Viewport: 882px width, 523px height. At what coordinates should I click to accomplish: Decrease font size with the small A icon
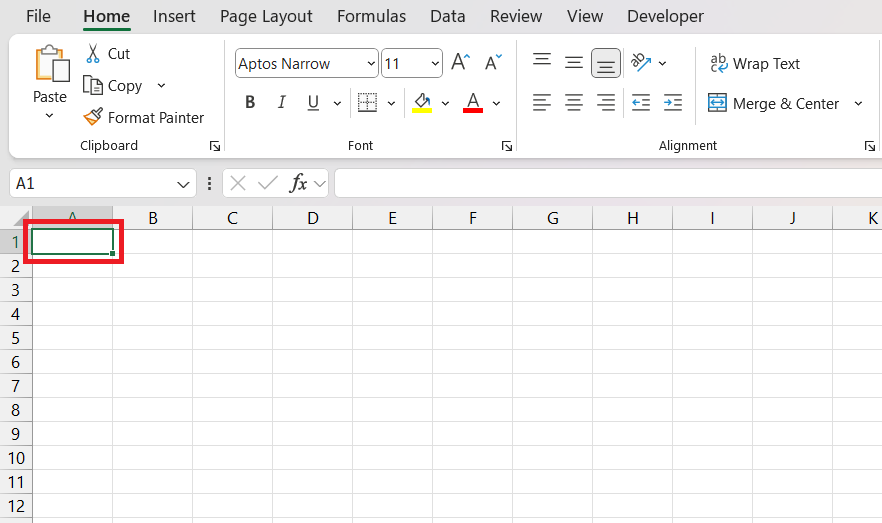point(493,62)
